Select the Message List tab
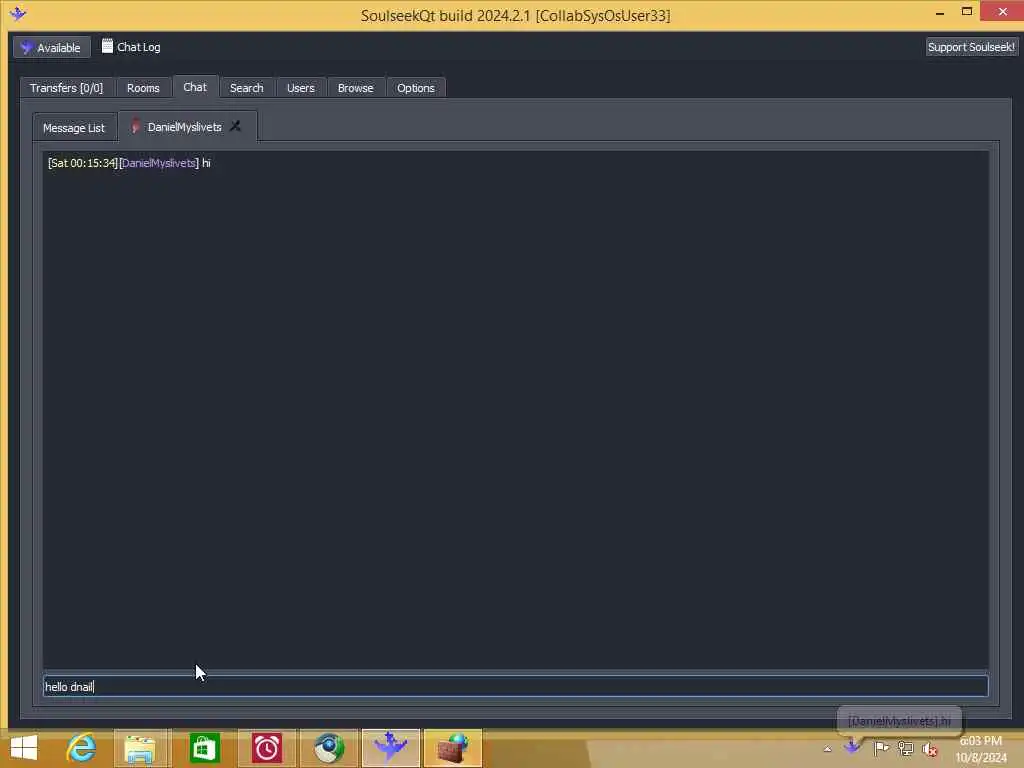Image resolution: width=1024 pixels, height=768 pixels. pyautogui.click(x=74, y=128)
